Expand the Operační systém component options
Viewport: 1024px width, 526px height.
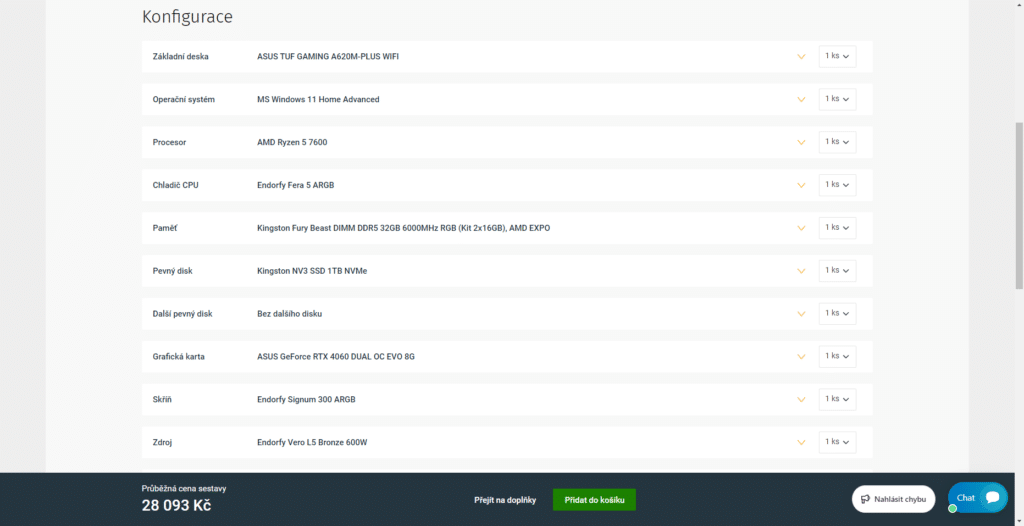coord(801,100)
